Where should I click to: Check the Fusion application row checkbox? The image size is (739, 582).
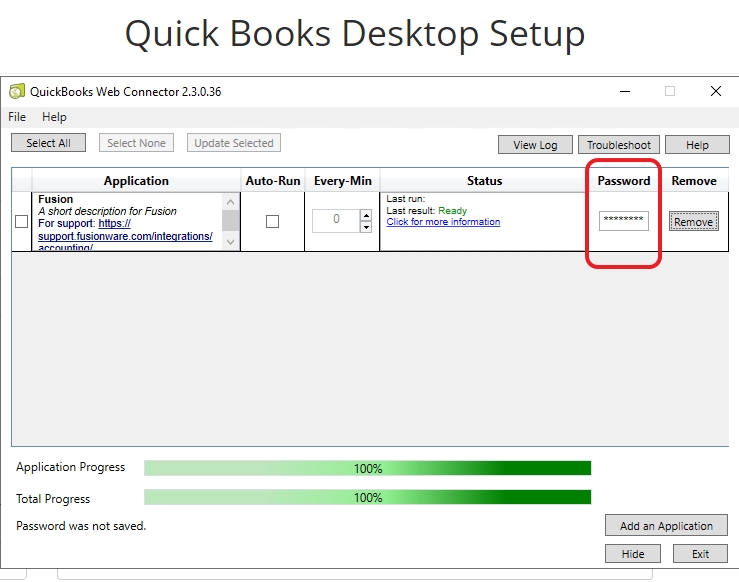(x=22, y=222)
